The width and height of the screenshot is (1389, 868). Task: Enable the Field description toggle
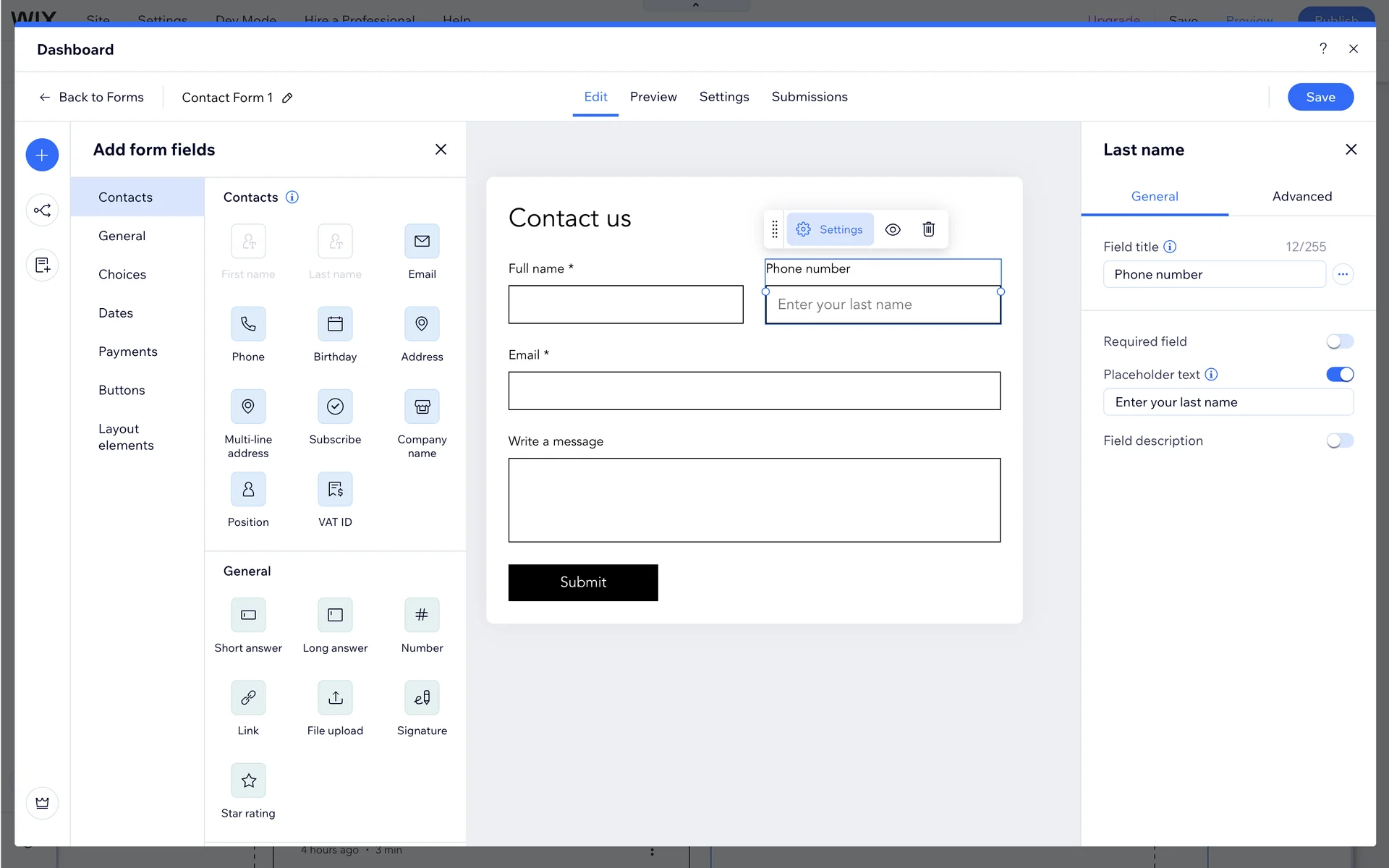point(1339,441)
